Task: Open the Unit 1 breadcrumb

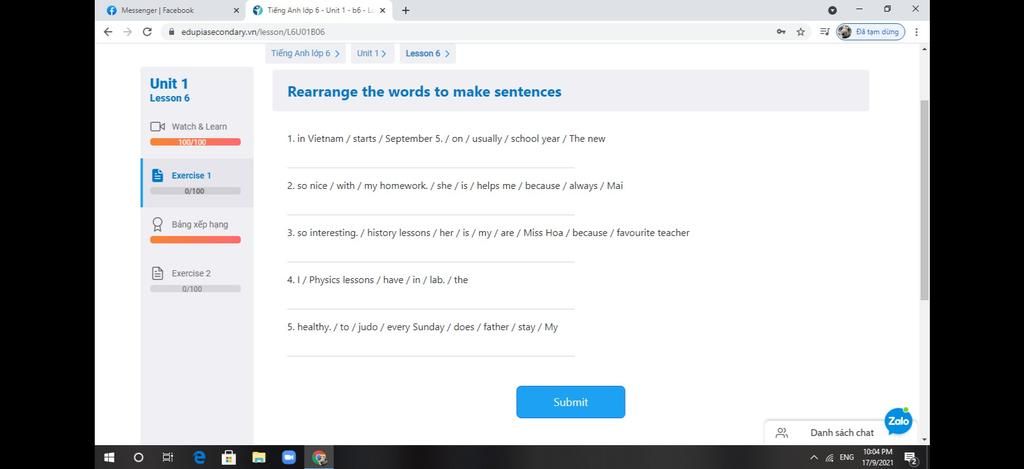Action: (372, 54)
